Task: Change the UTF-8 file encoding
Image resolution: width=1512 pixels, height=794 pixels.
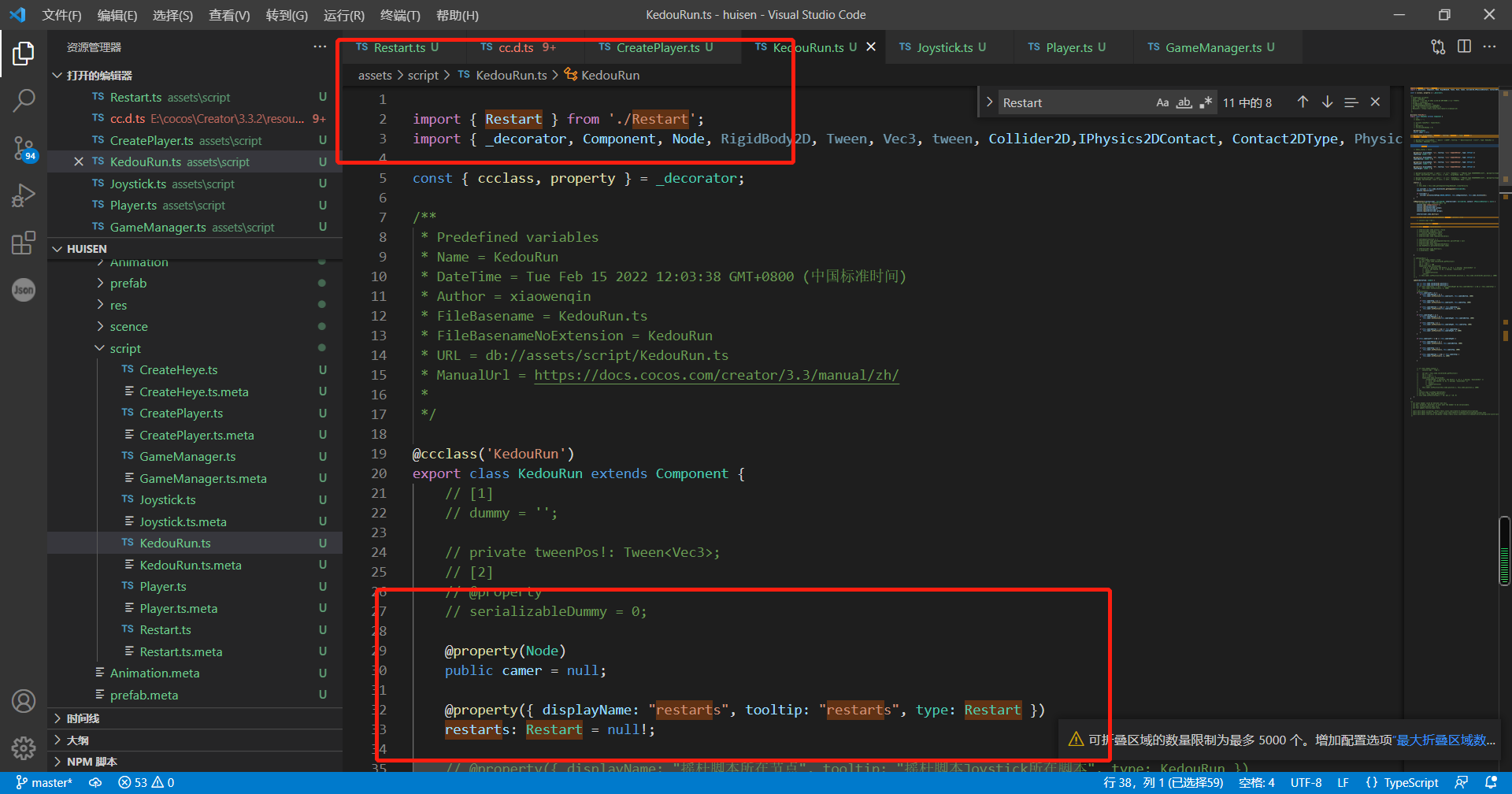Action: pyautogui.click(x=1306, y=783)
